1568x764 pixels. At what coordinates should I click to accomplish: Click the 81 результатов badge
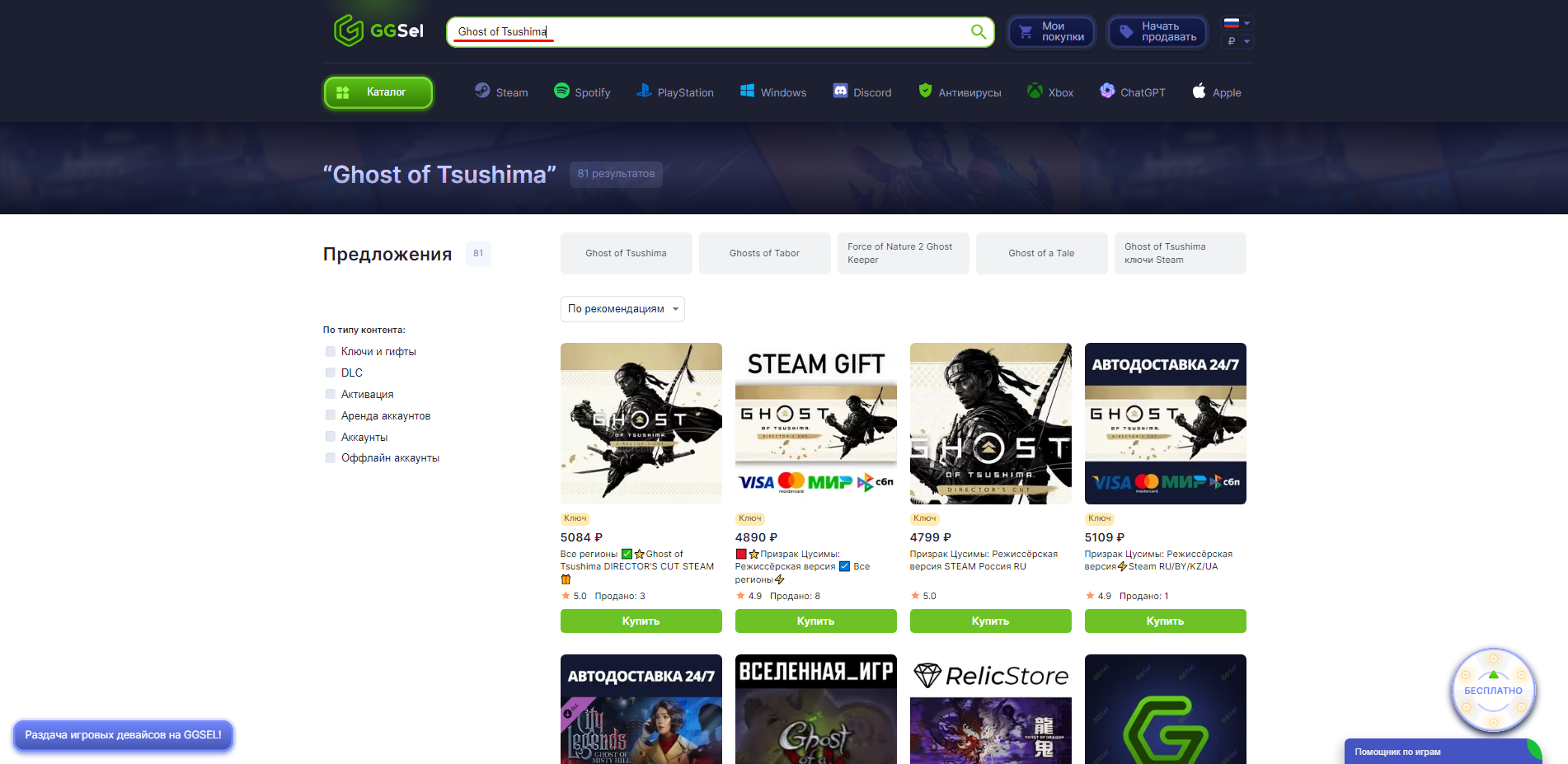616,174
